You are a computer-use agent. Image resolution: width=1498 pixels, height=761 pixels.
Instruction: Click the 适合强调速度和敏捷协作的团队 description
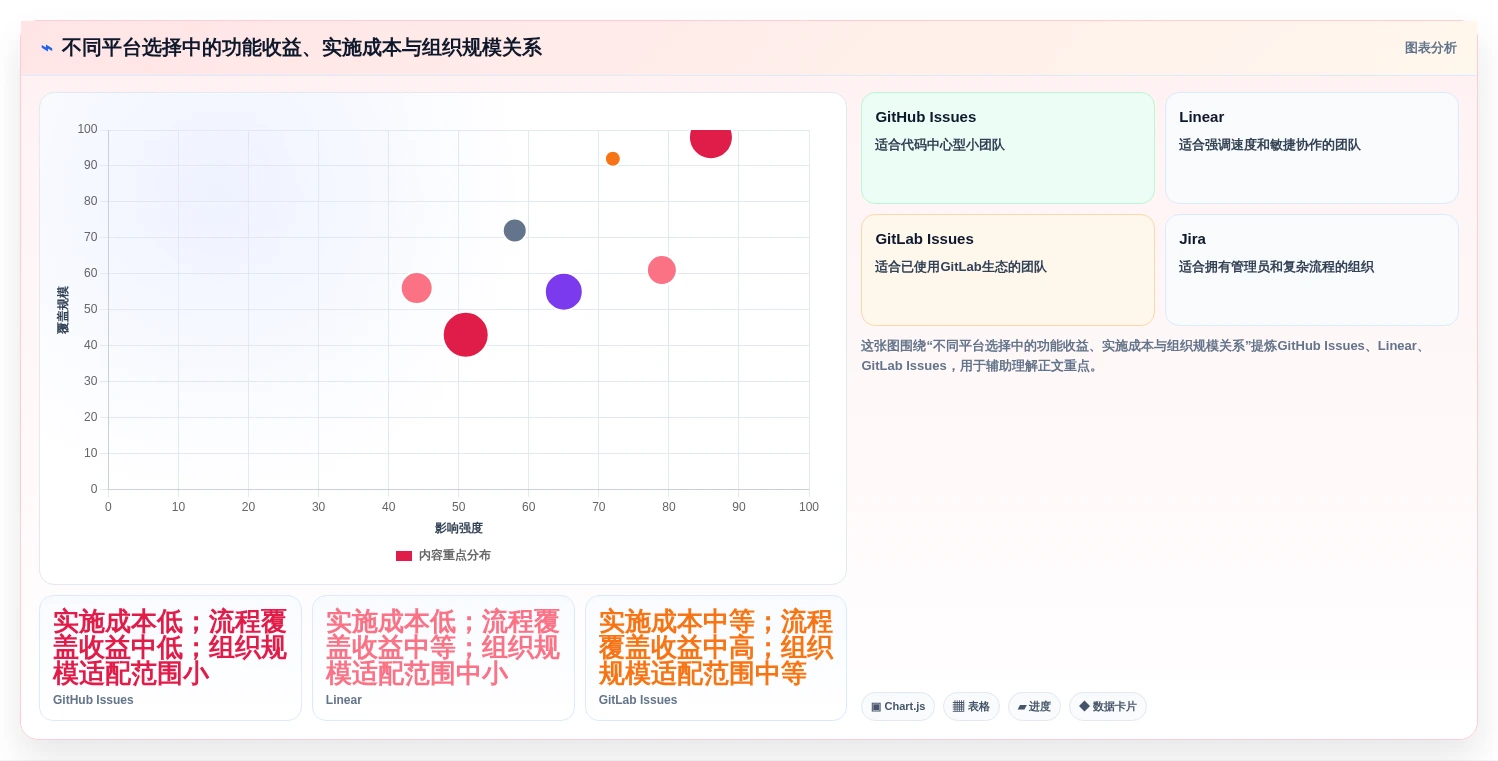pos(1270,145)
